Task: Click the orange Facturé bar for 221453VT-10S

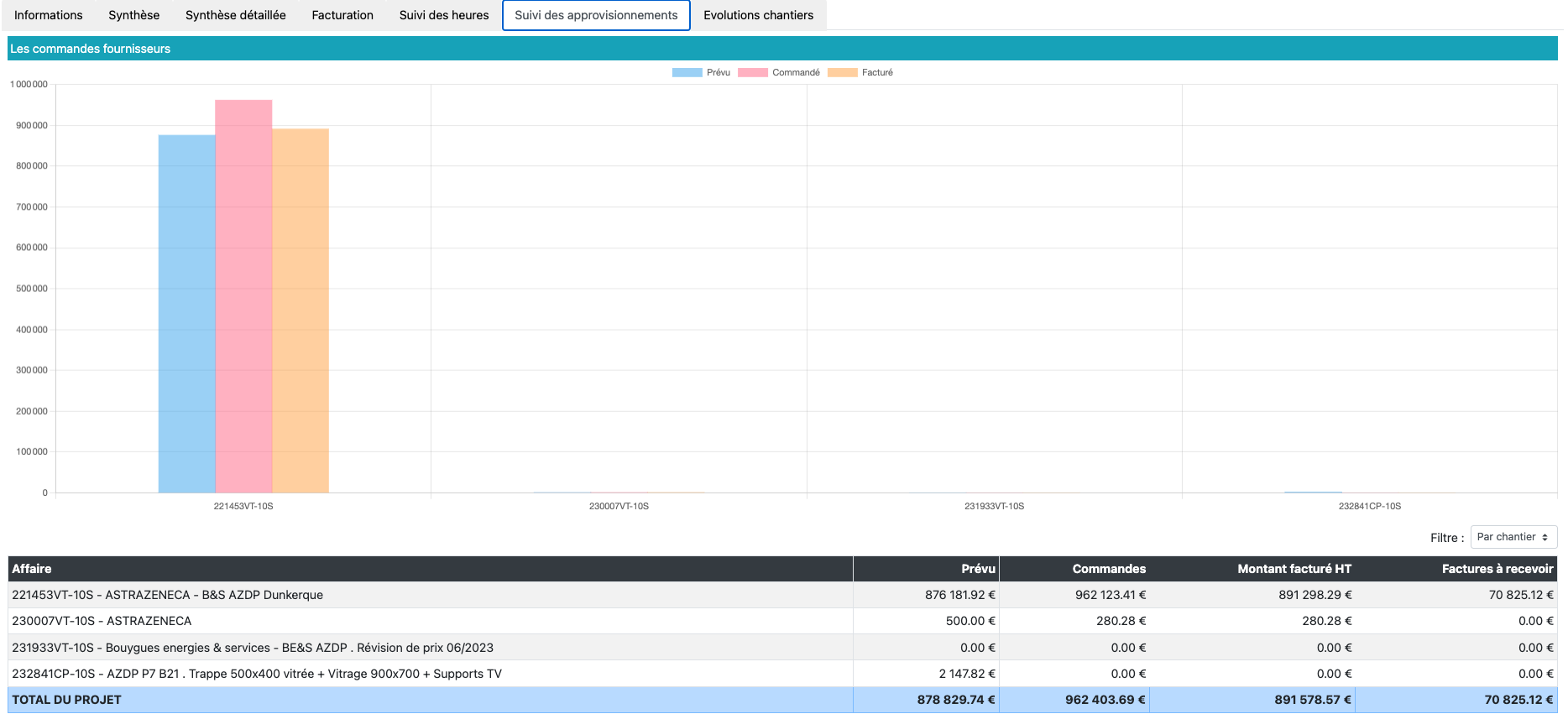Action: [301, 310]
